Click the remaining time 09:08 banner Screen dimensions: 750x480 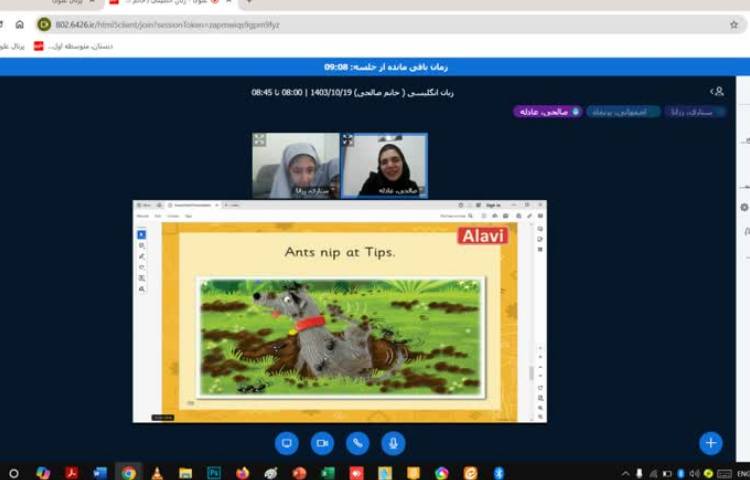coord(386,67)
